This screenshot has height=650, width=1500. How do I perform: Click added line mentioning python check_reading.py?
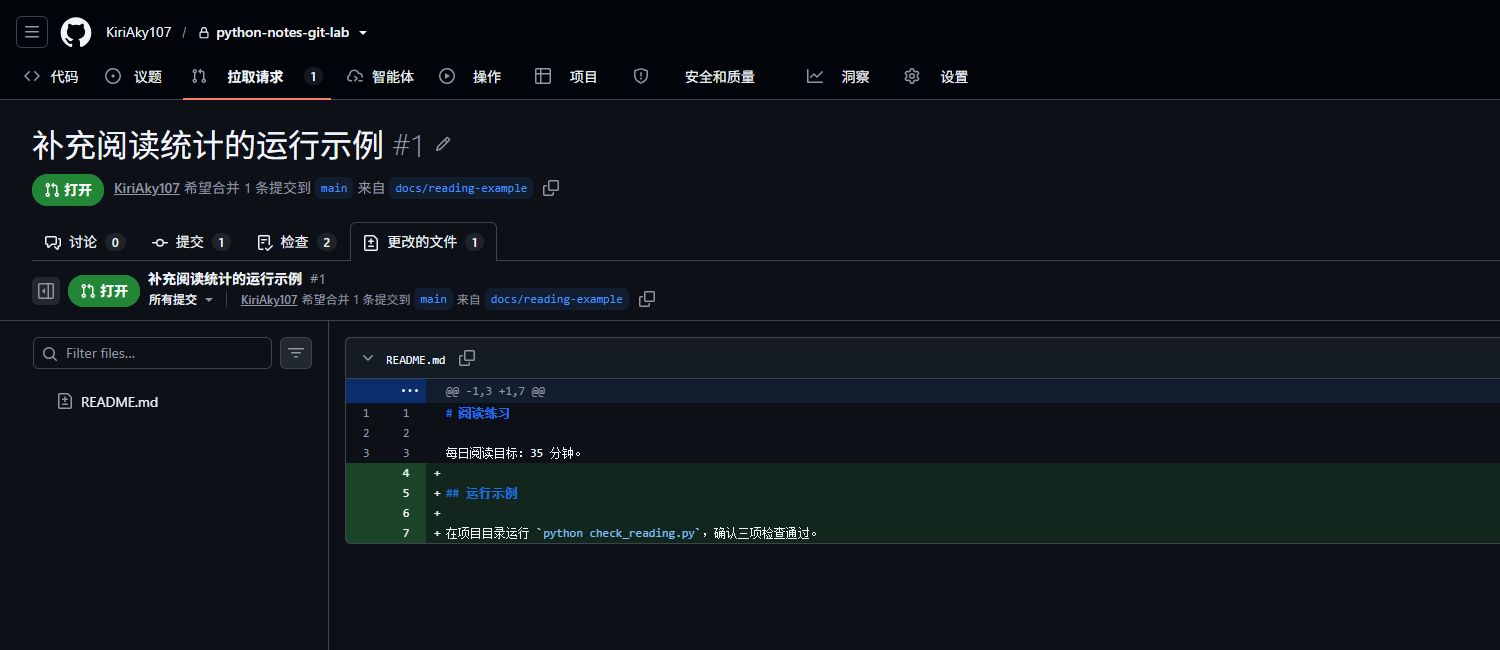pos(632,533)
